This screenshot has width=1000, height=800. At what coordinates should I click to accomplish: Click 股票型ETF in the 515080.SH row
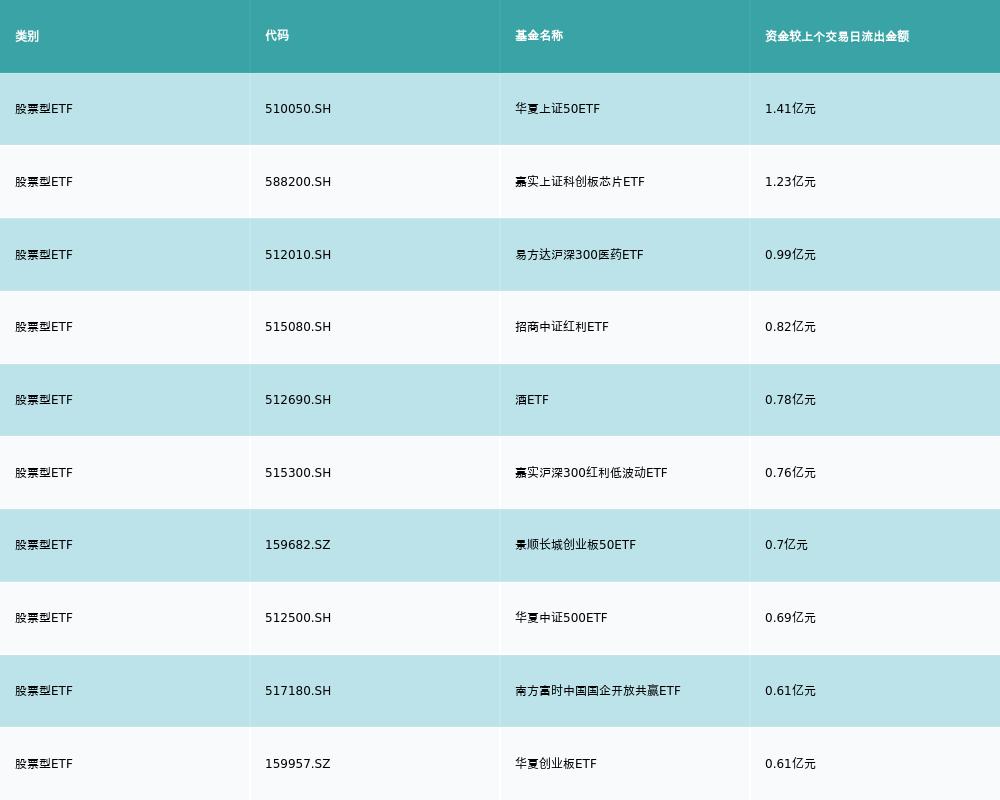pos(44,327)
